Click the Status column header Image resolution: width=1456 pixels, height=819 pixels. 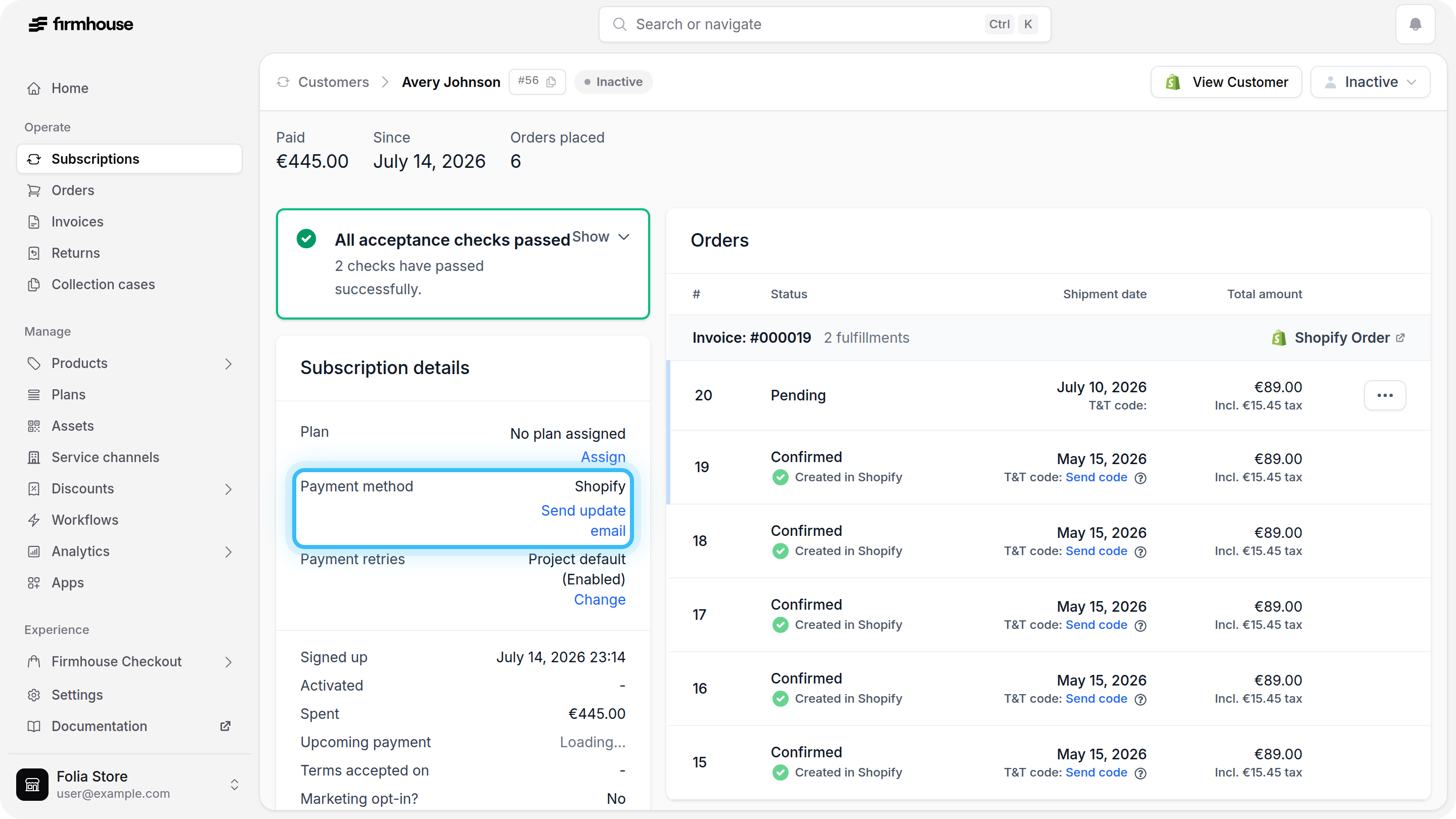(x=789, y=294)
